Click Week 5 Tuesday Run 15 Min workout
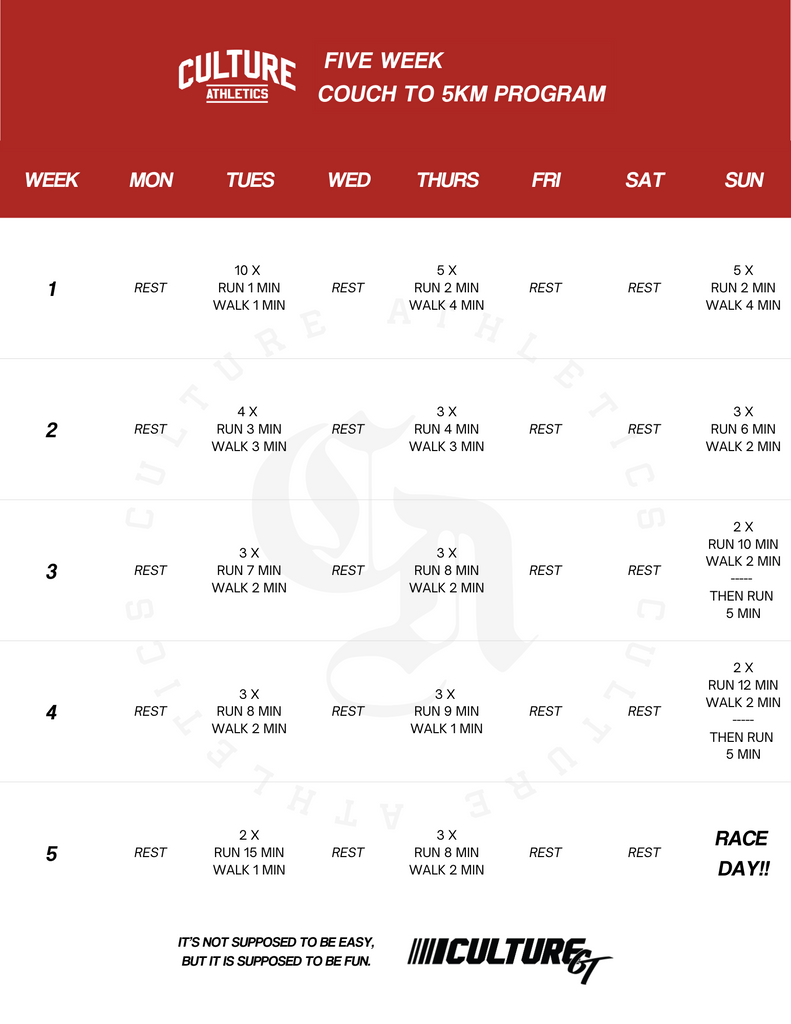Image resolution: width=791 pixels, height=1024 pixels. (249, 852)
